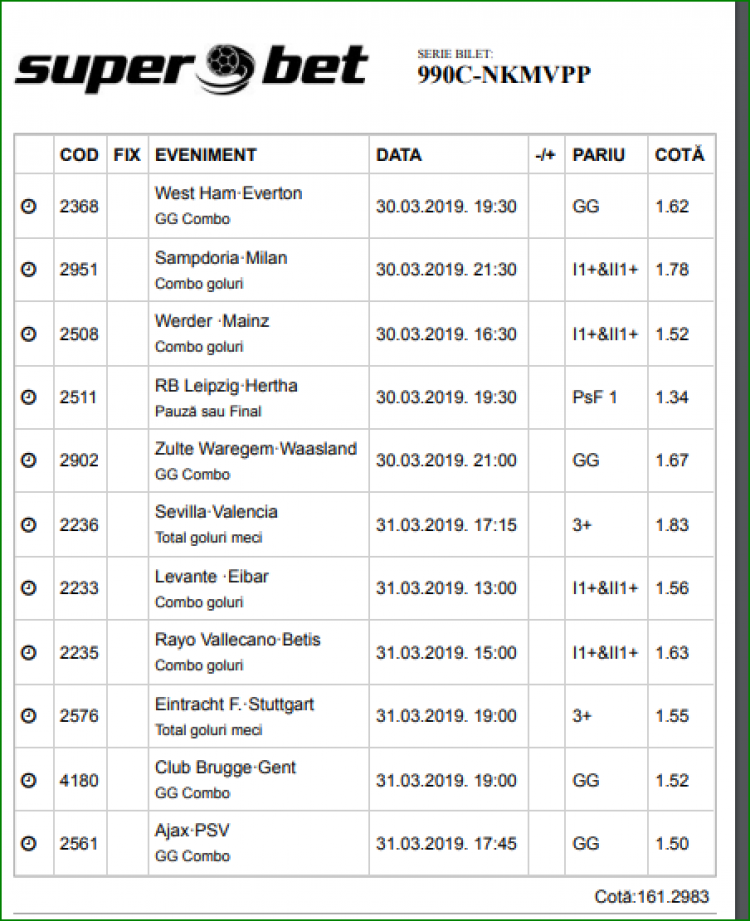Click the clock icon beside West Ham-Everton
This screenshot has height=921, width=750.
click(29, 206)
